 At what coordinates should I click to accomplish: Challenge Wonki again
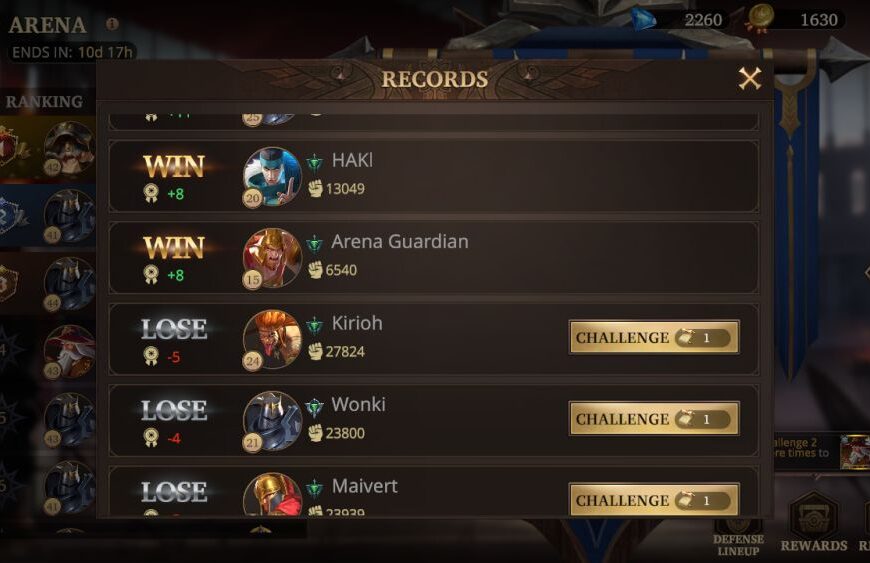(x=654, y=419)
